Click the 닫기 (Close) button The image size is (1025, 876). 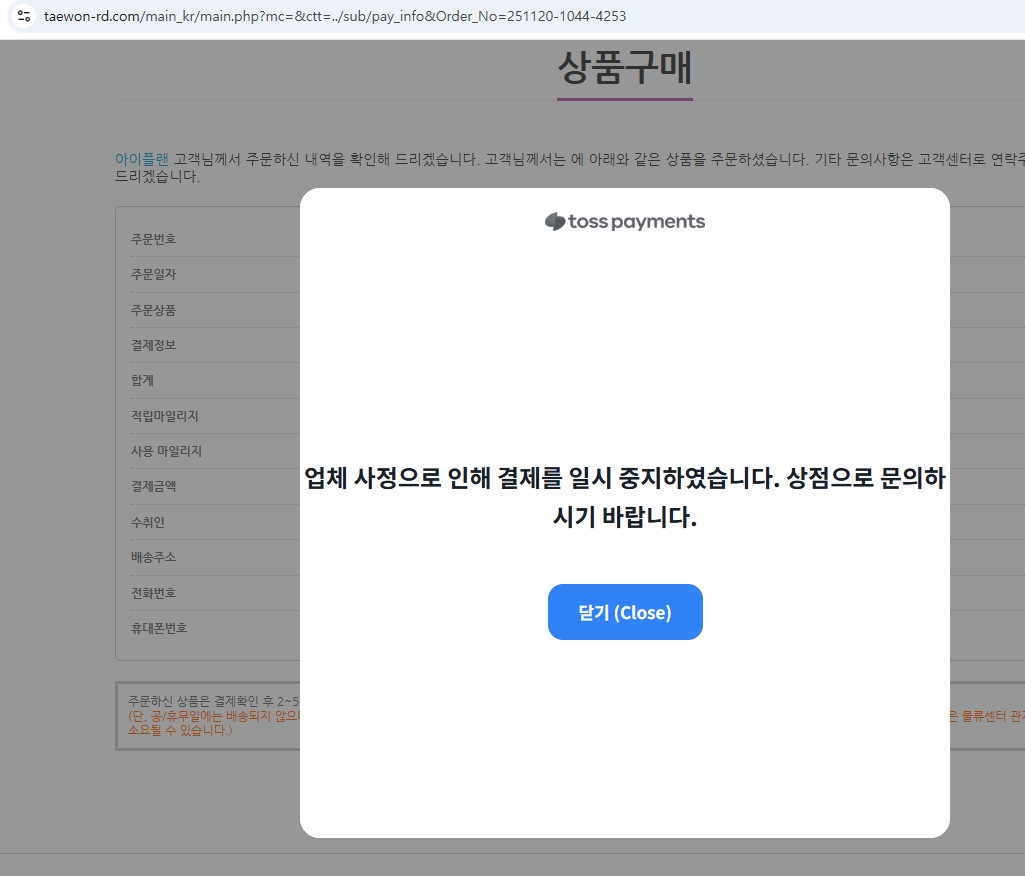[x=625, y=612]
